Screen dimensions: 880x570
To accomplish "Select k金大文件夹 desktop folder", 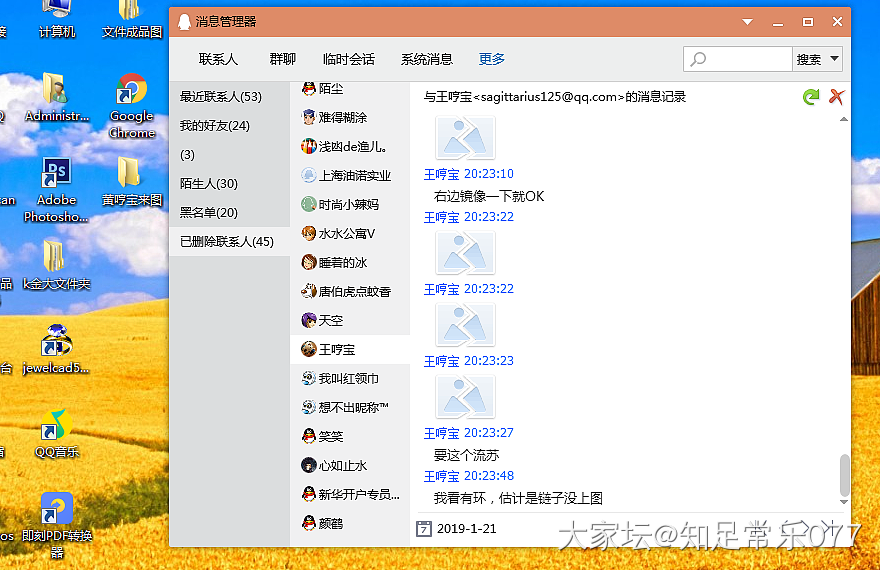I will [x=56, y=265].
